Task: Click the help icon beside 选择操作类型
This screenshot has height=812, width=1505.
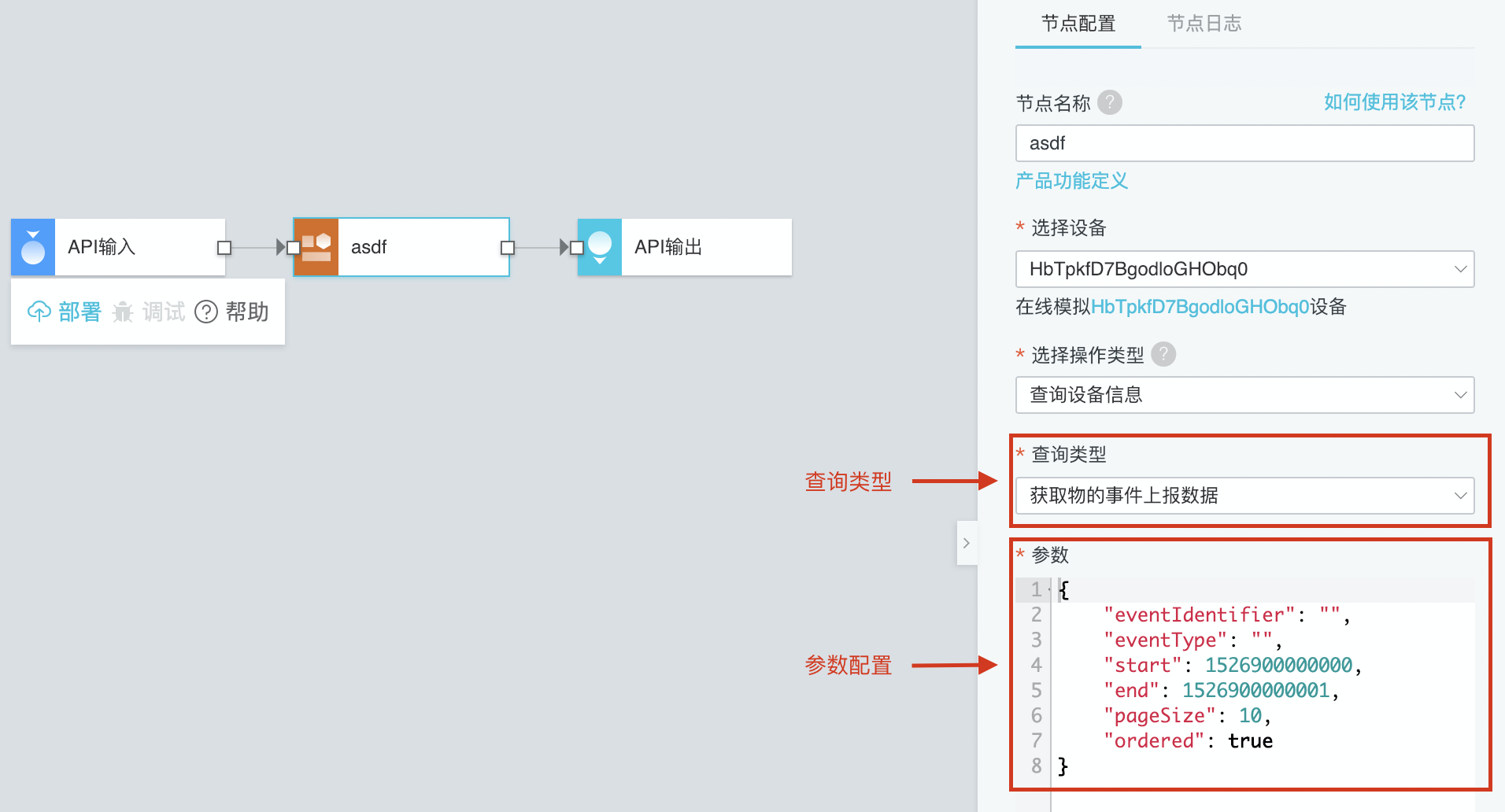Action: point(1163,355)
